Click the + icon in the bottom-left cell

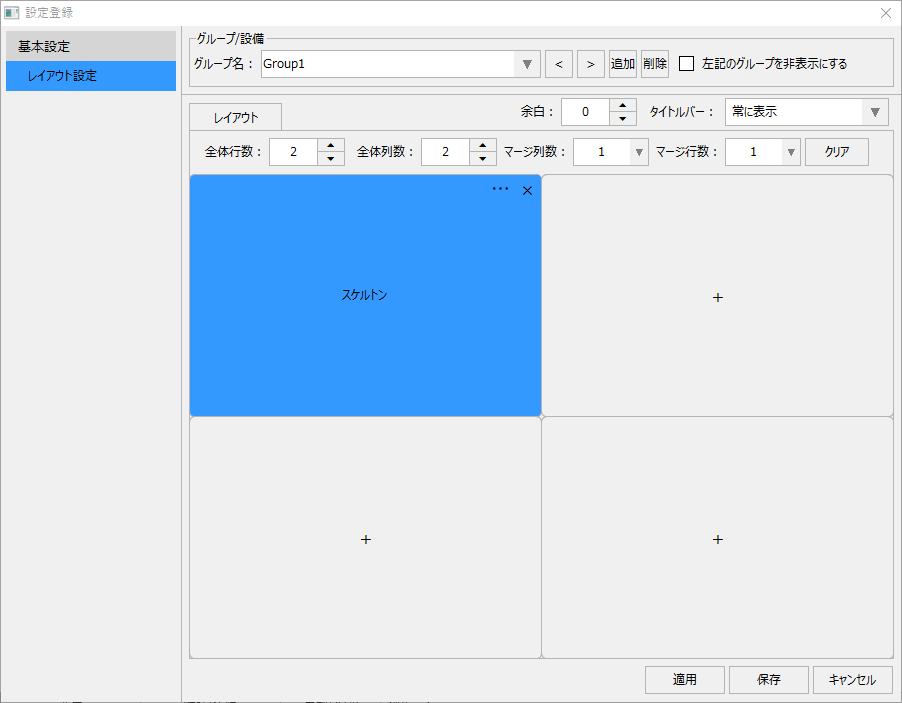(365, 539)
